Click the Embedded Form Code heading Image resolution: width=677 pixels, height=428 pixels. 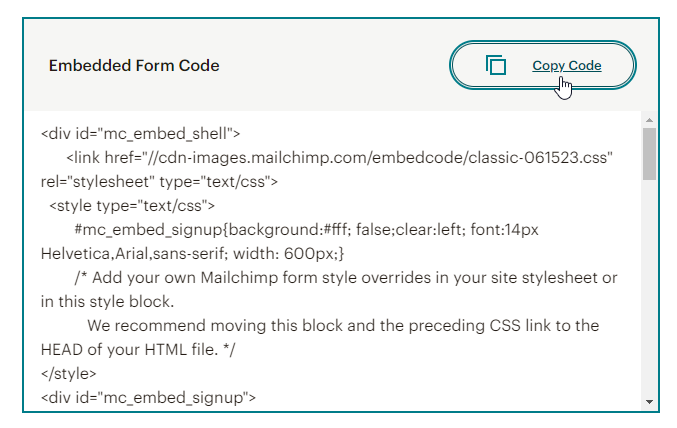click(x=134, y=66)
